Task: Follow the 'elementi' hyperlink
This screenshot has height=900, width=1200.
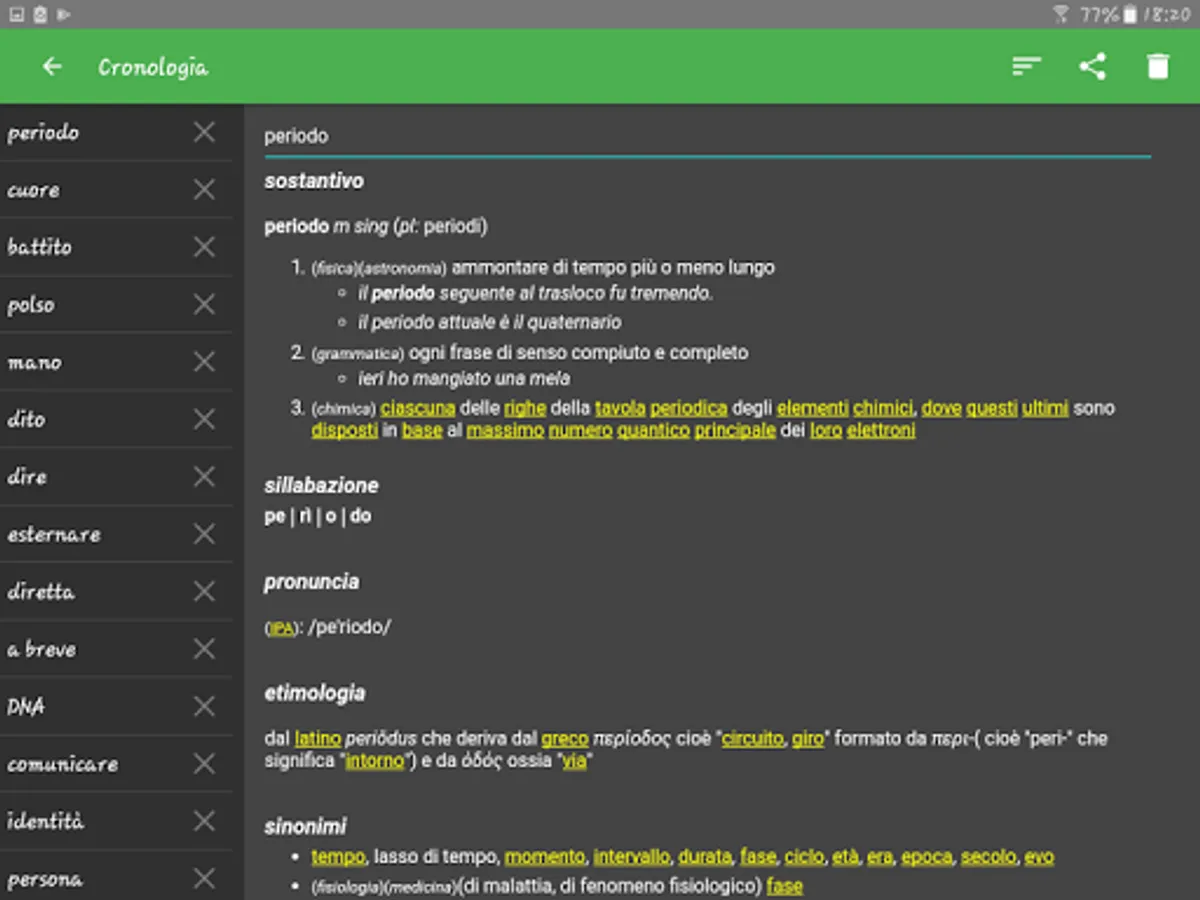Action: 813,408
